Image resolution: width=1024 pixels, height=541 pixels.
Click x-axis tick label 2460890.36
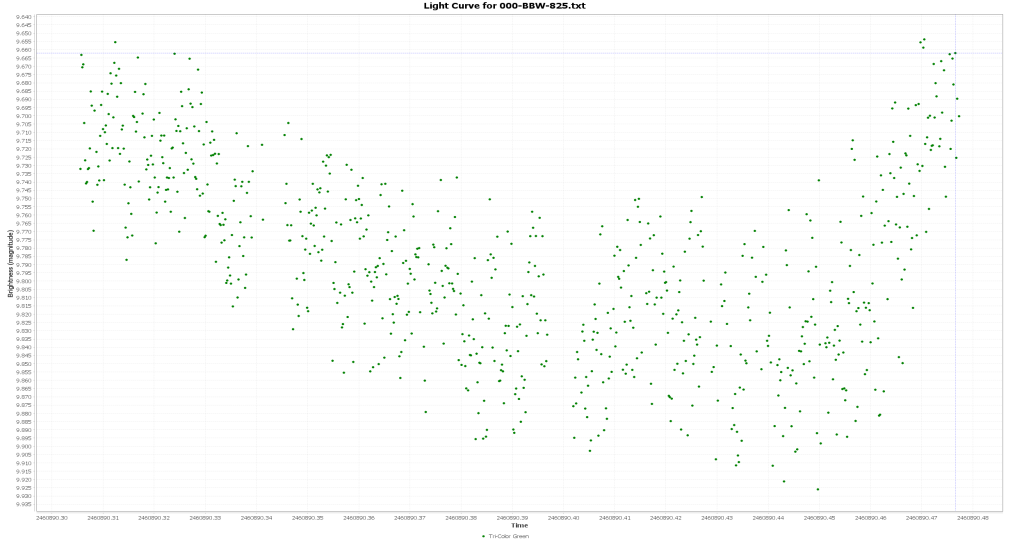(x=359, y=517)
